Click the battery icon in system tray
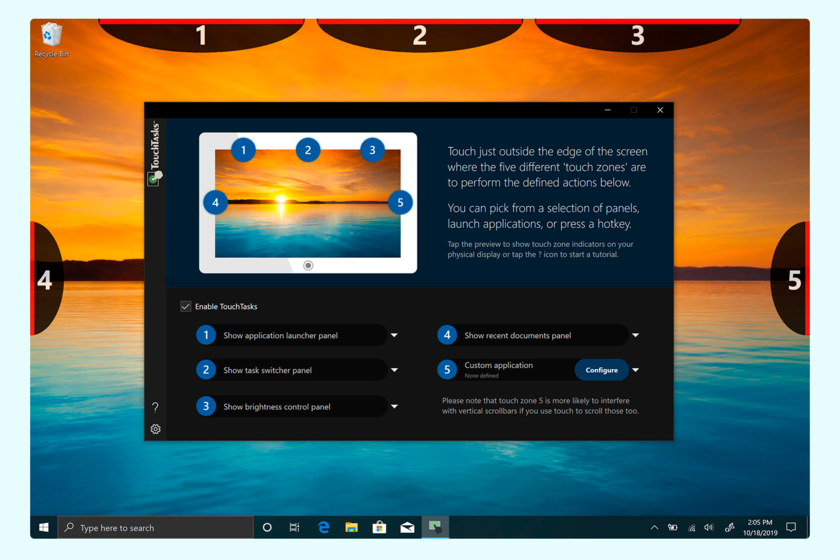Image resolution: width=840 pixels, height=560 pixels. point(672,528)
